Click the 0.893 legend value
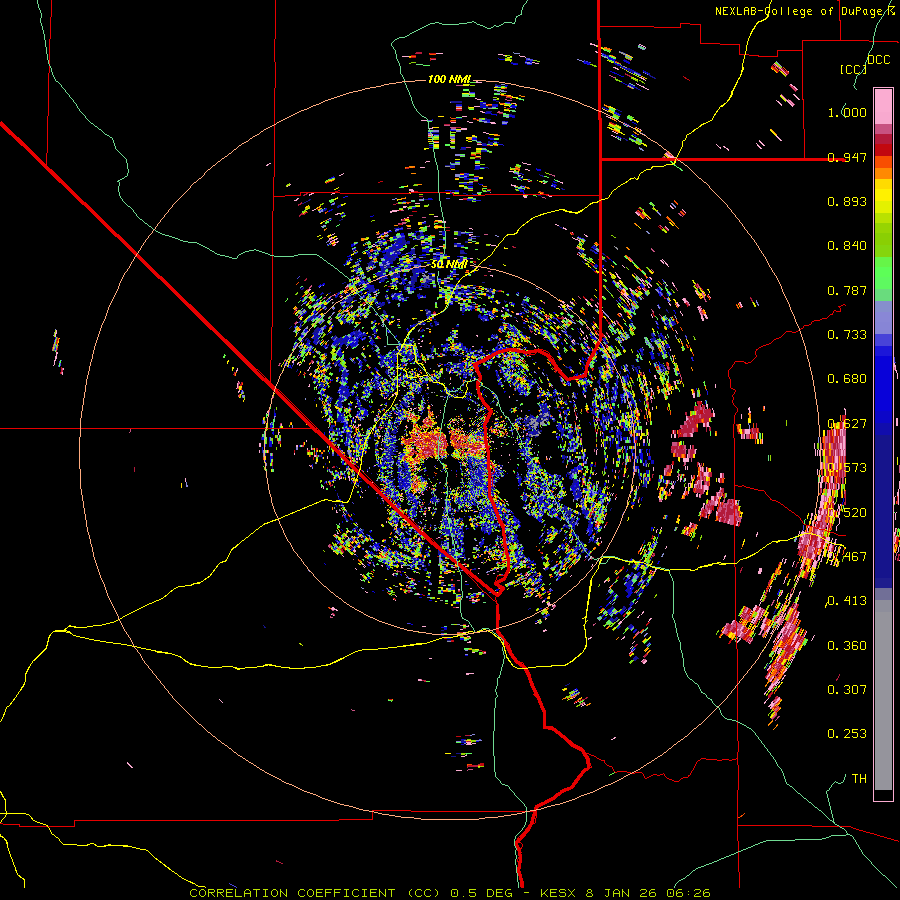The width and height of the screenshot is (900, 900). coord(847,201)
